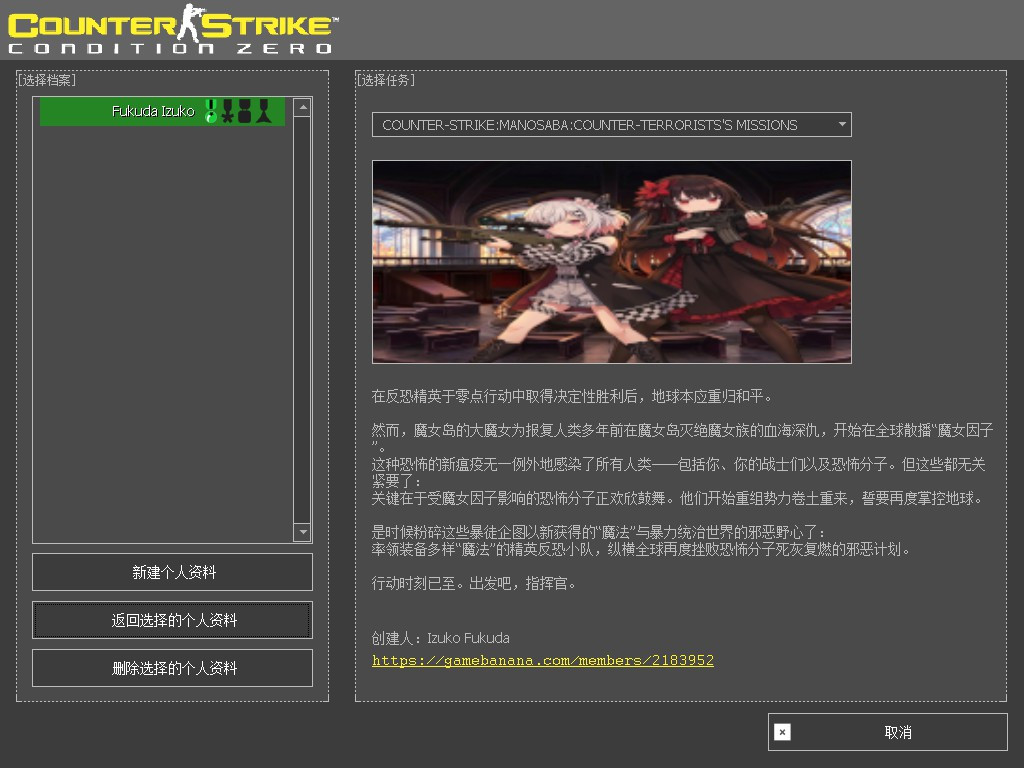Click the 新建个人资料 button
The height and width of the screenshot is (768, 1024).
click(x=172, y=572)
